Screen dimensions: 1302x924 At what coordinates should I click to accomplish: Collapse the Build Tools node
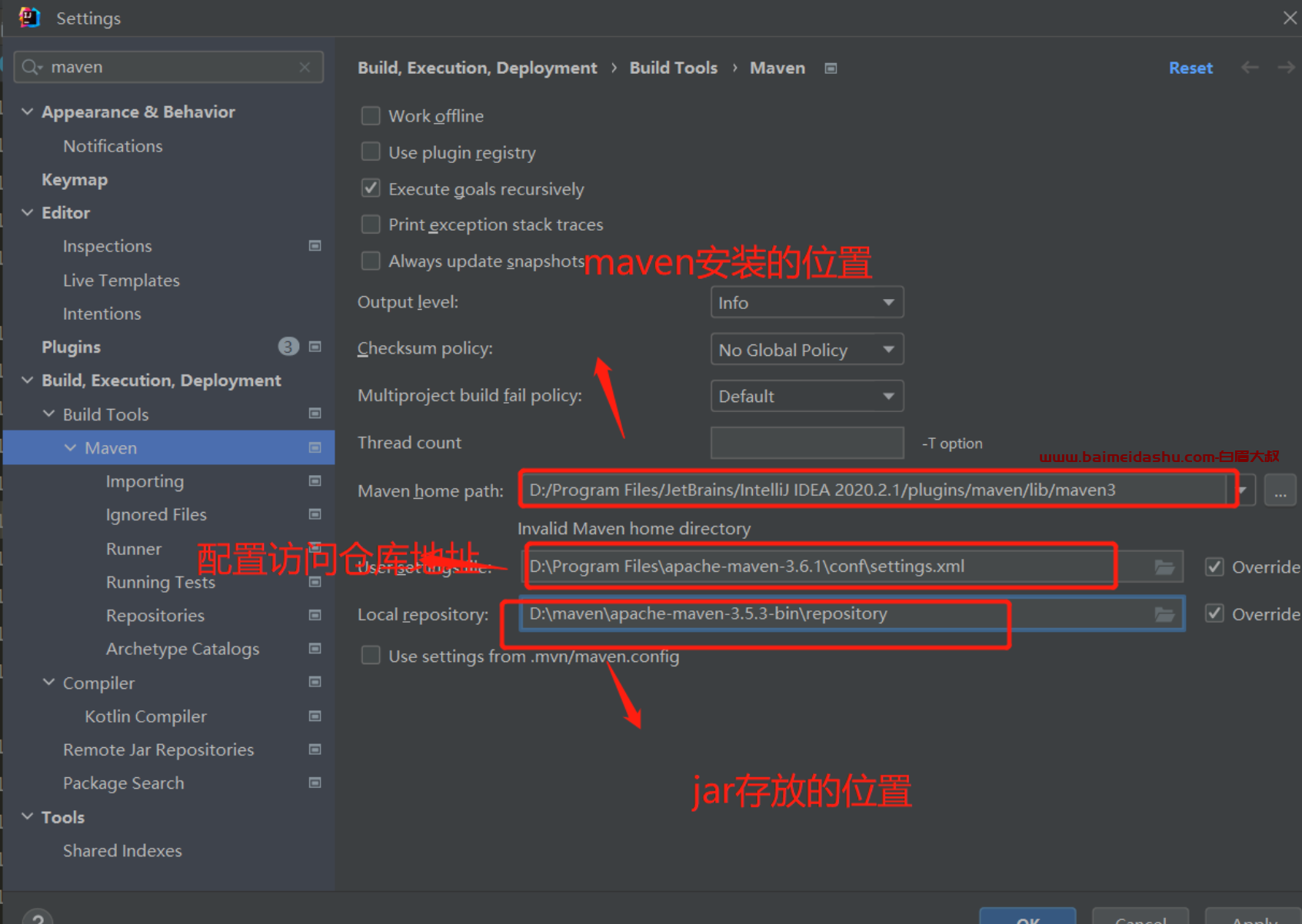pos(48,414)
